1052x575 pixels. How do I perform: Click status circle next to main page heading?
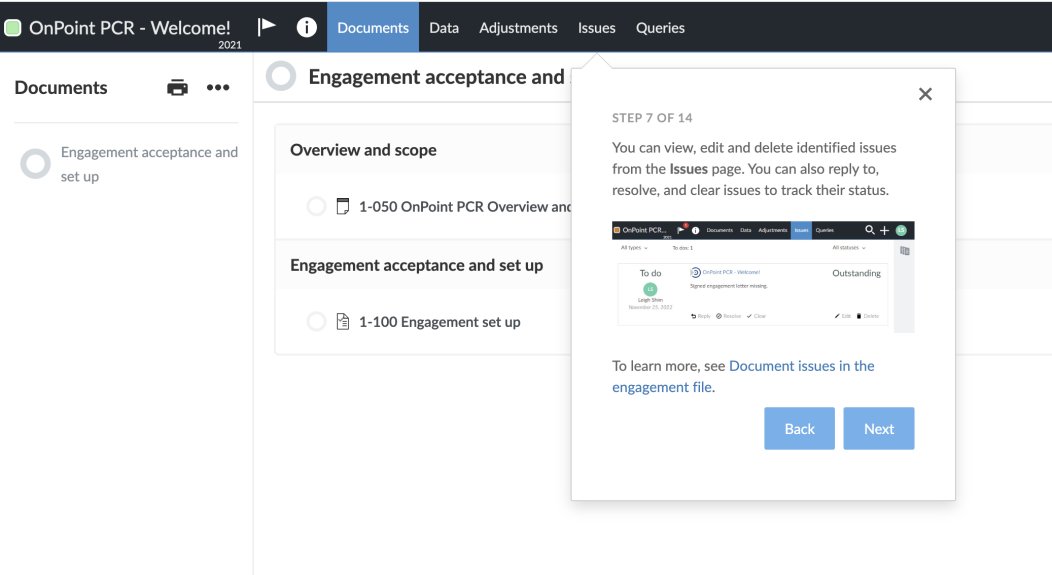coord(281,77)
